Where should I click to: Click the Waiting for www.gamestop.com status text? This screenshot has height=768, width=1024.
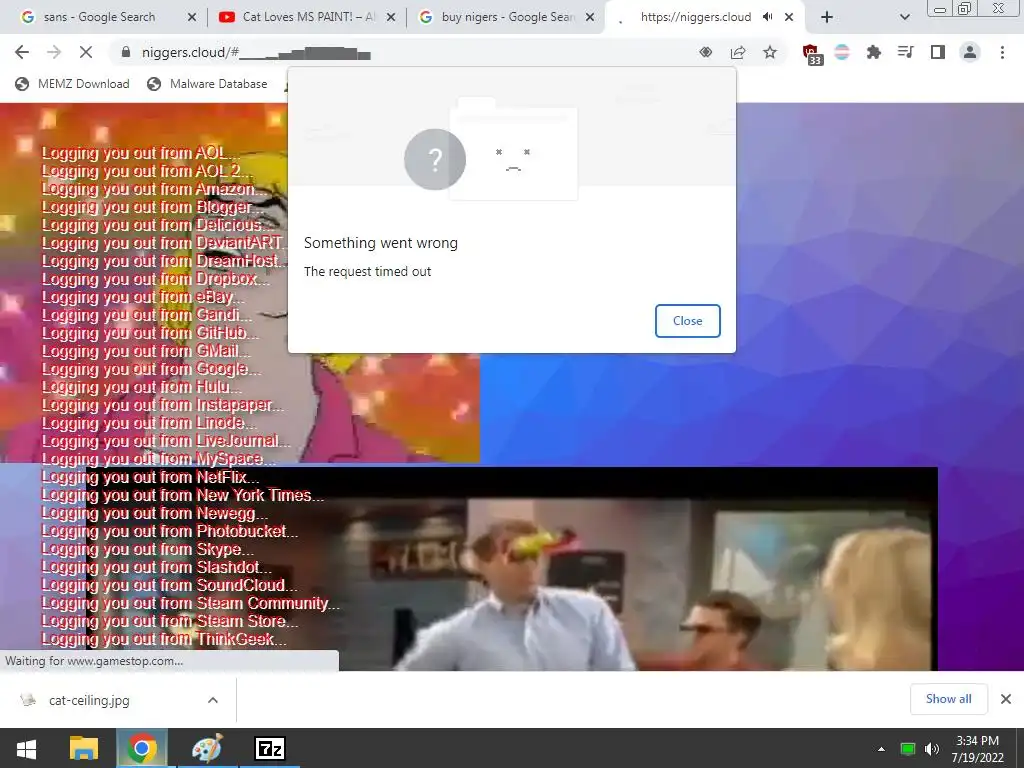click(x=93, y=661)
